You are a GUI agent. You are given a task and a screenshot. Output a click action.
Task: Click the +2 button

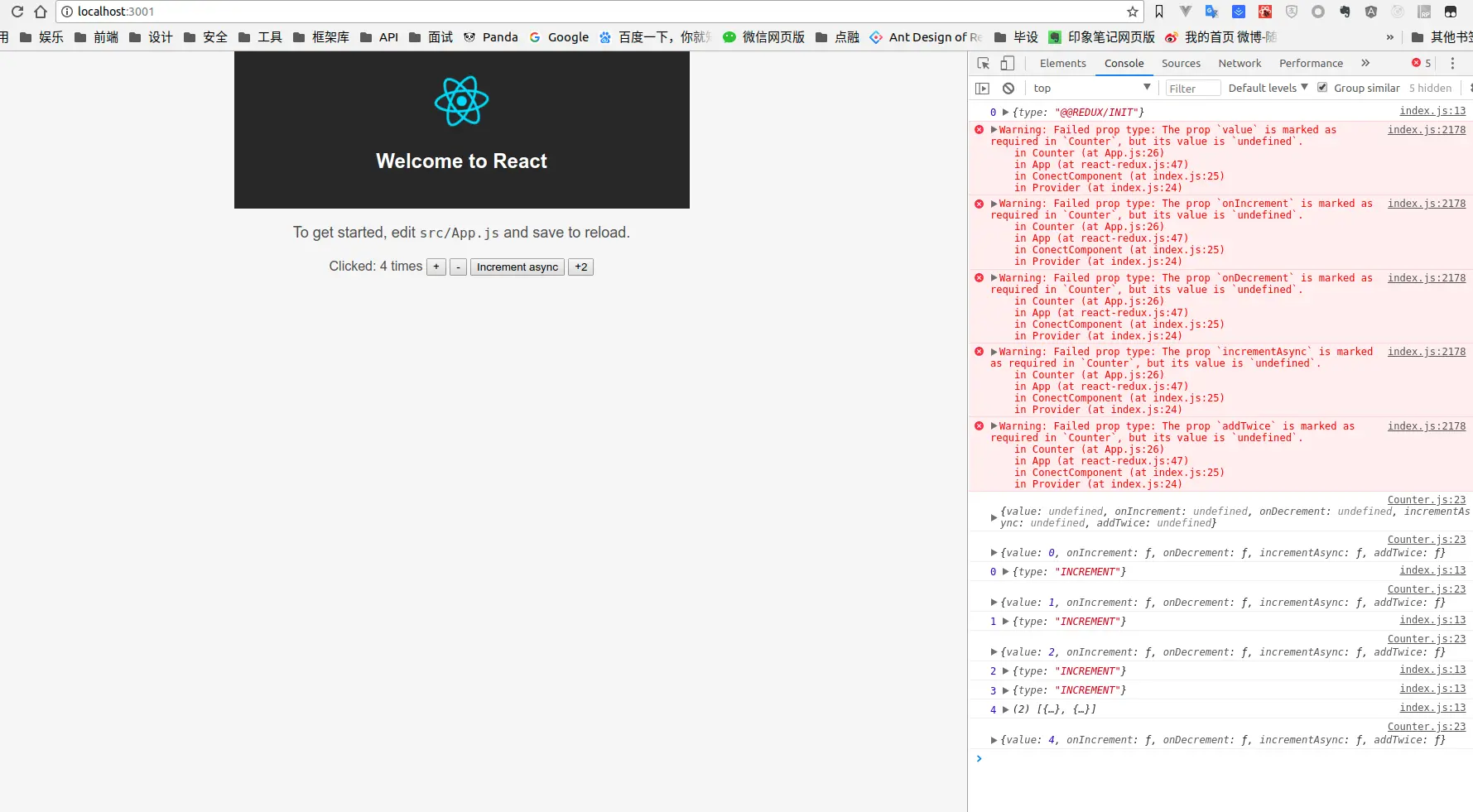coord(581,267)
